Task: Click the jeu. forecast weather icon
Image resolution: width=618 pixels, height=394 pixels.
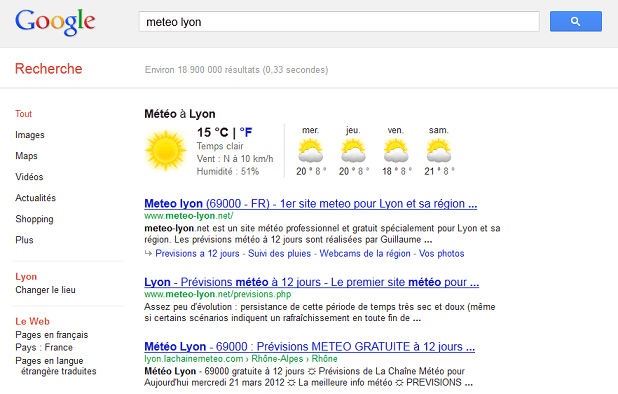Action: click(353, 151)
